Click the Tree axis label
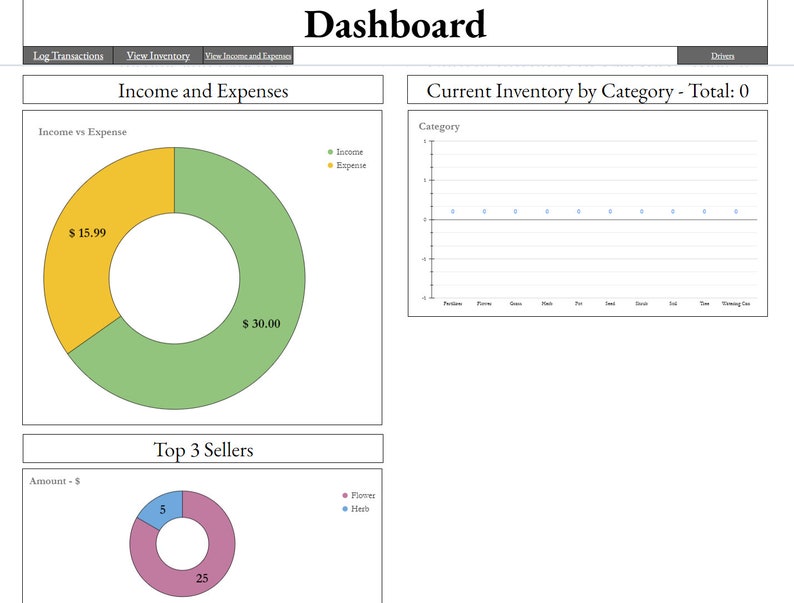Screen dimensions: 794x603 [x=704, y=303]
